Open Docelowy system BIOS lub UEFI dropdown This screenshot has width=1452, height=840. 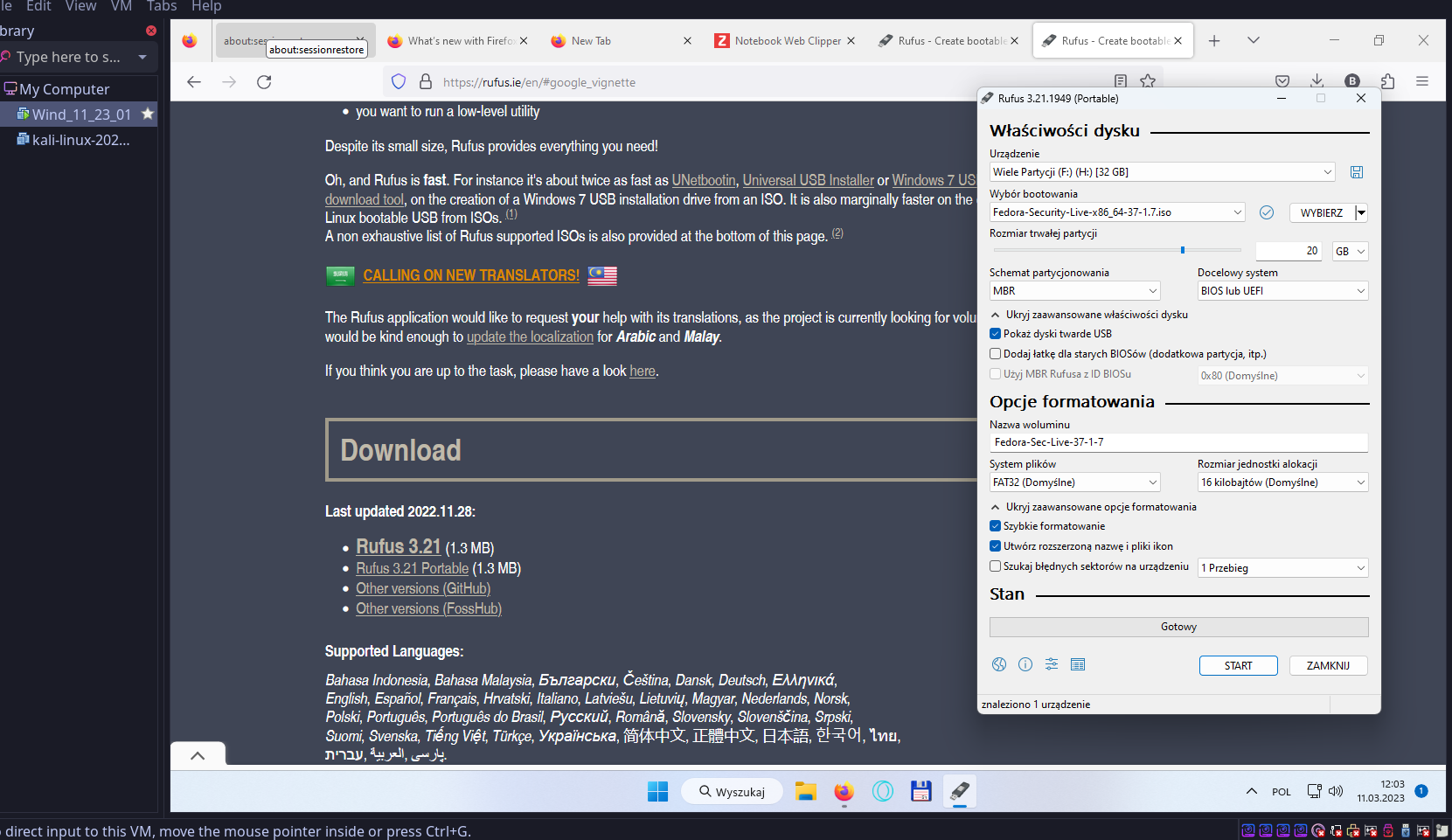click(1282, 291)
